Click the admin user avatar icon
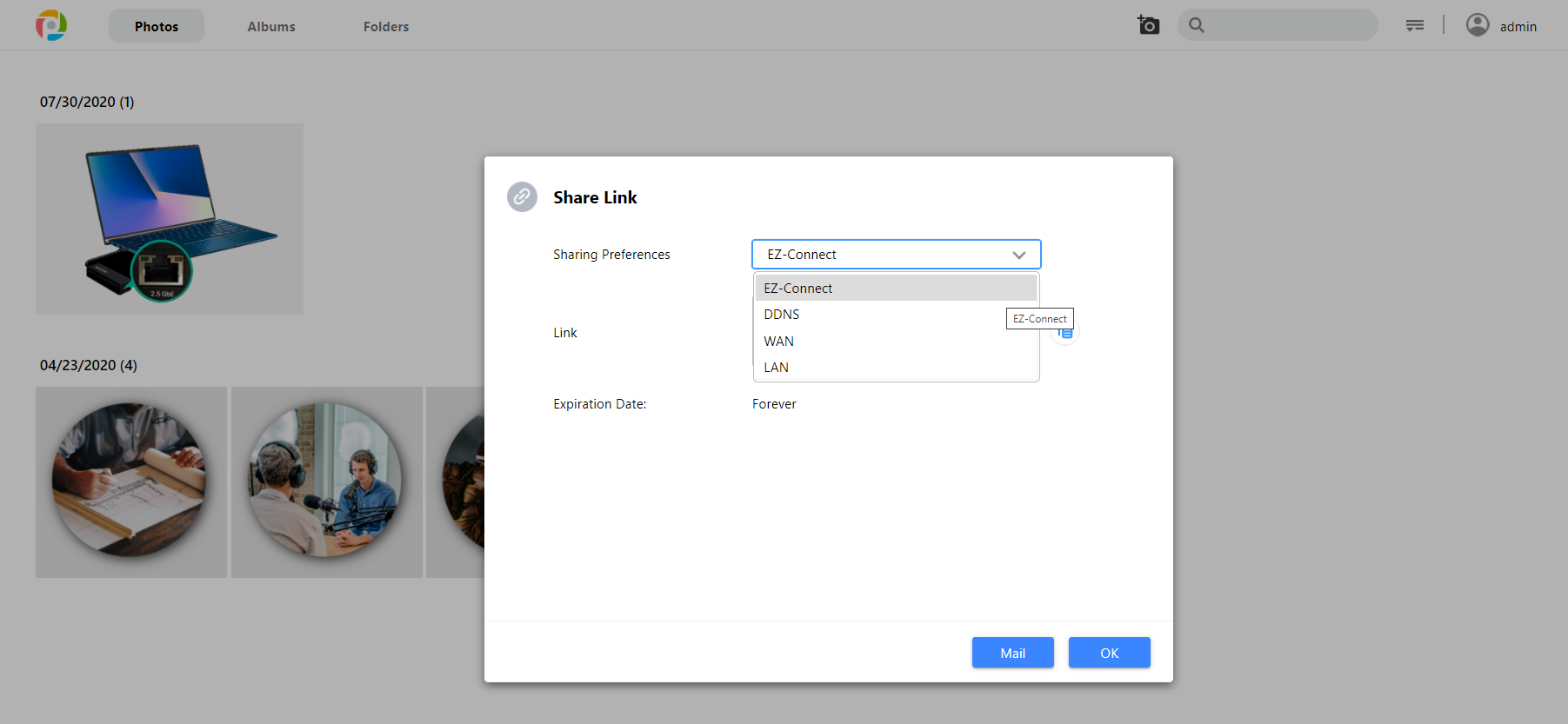The height and width of the screenshot is (724, 1568). click(x=1478, y=25)
